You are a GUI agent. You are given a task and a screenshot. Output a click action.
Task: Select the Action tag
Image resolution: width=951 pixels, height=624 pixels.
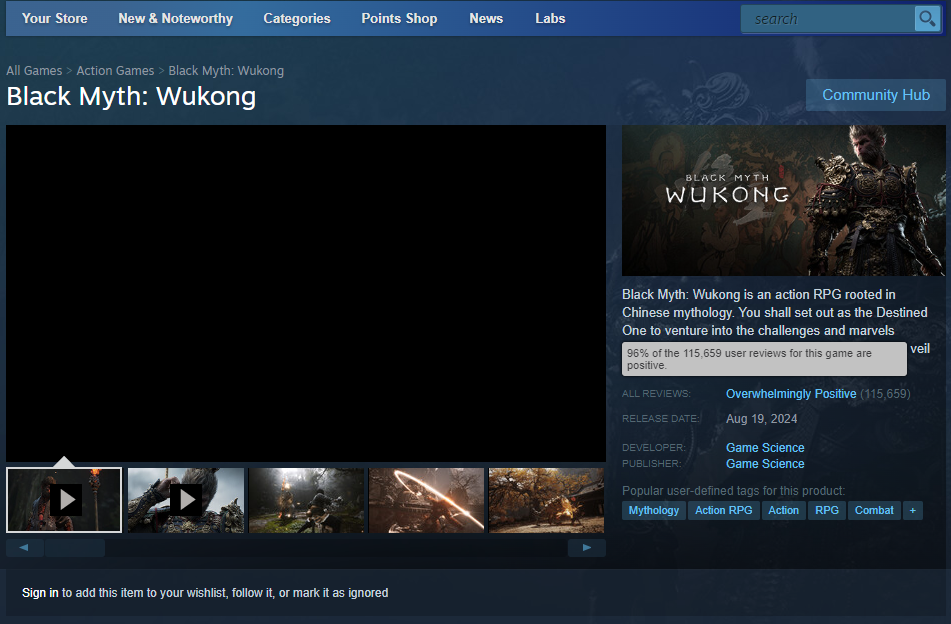coord(783,511)
